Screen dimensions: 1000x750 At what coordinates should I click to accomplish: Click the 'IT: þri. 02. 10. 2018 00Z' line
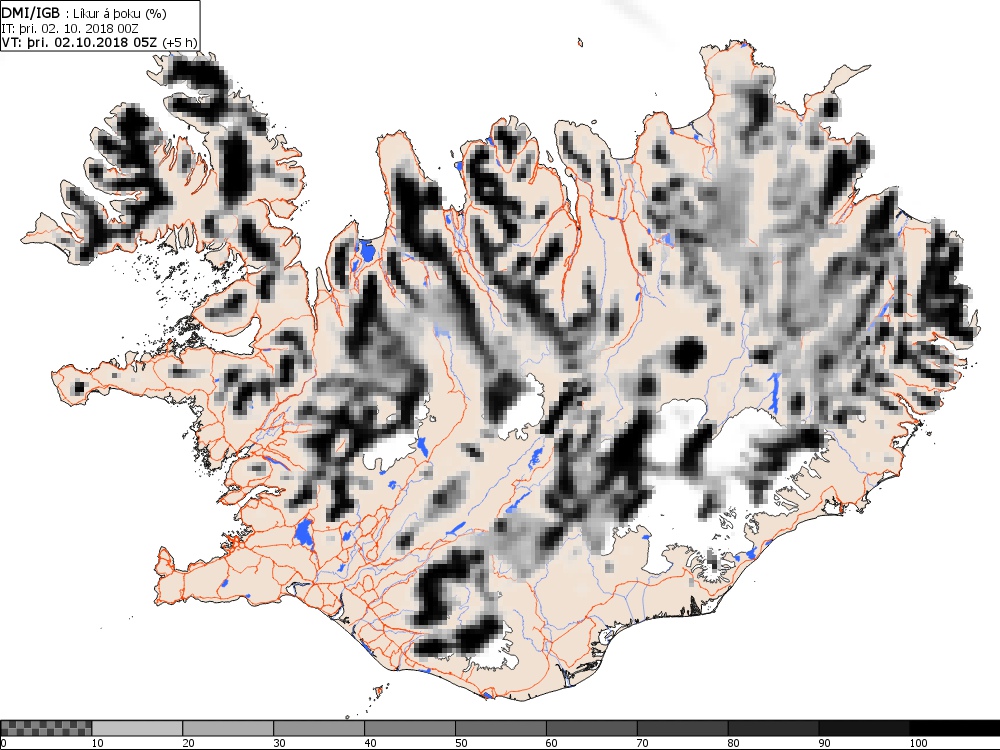point(70,29)
